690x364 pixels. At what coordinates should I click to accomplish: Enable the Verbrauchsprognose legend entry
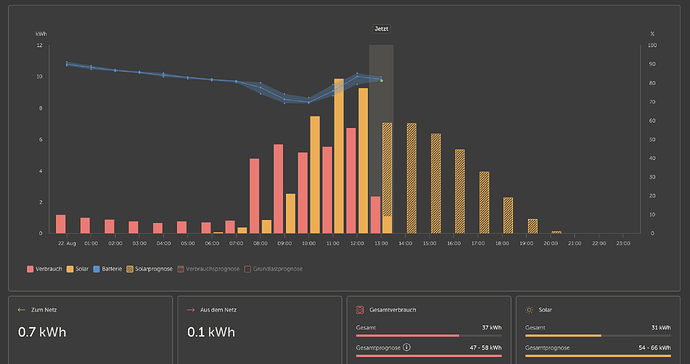(x=208, y=269)
